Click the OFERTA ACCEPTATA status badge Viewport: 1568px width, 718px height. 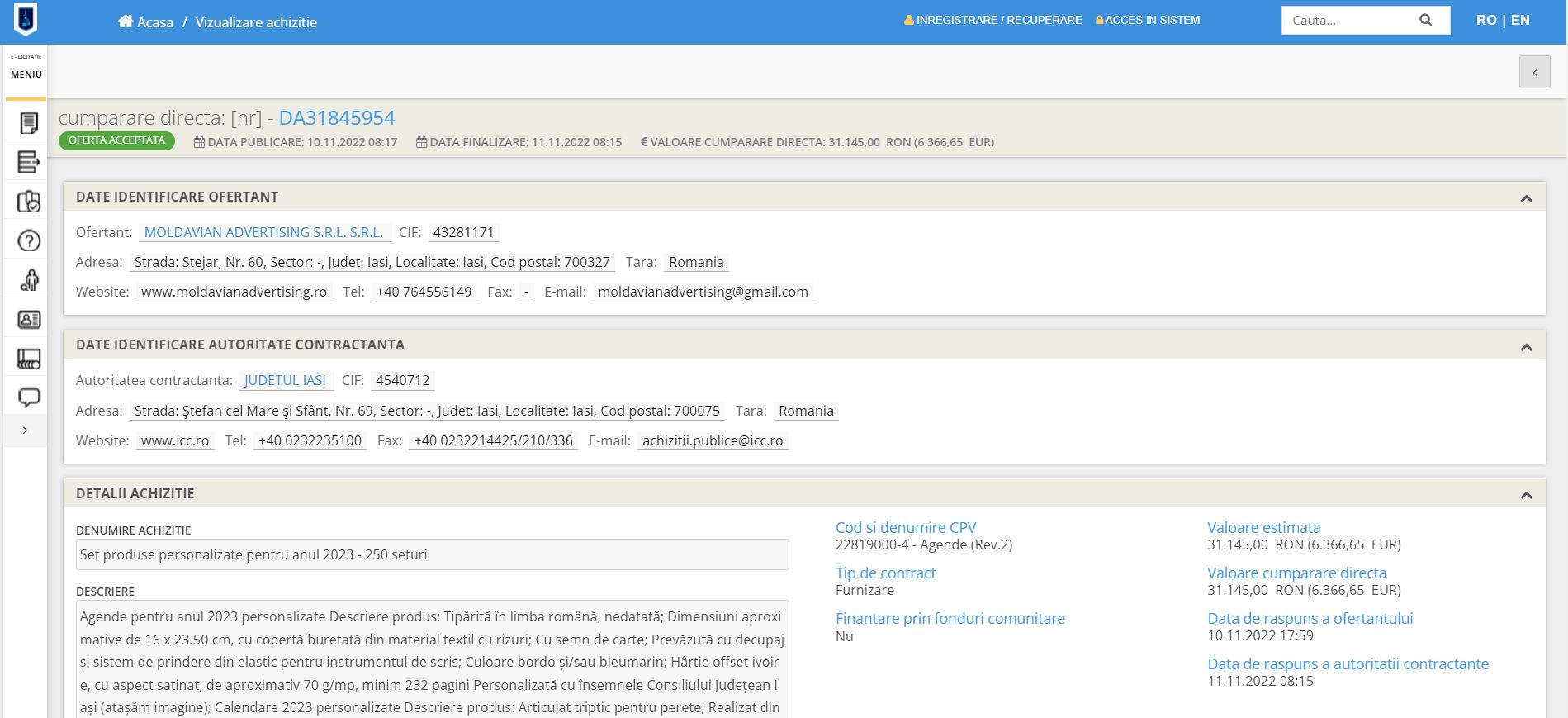click(116, 140)
